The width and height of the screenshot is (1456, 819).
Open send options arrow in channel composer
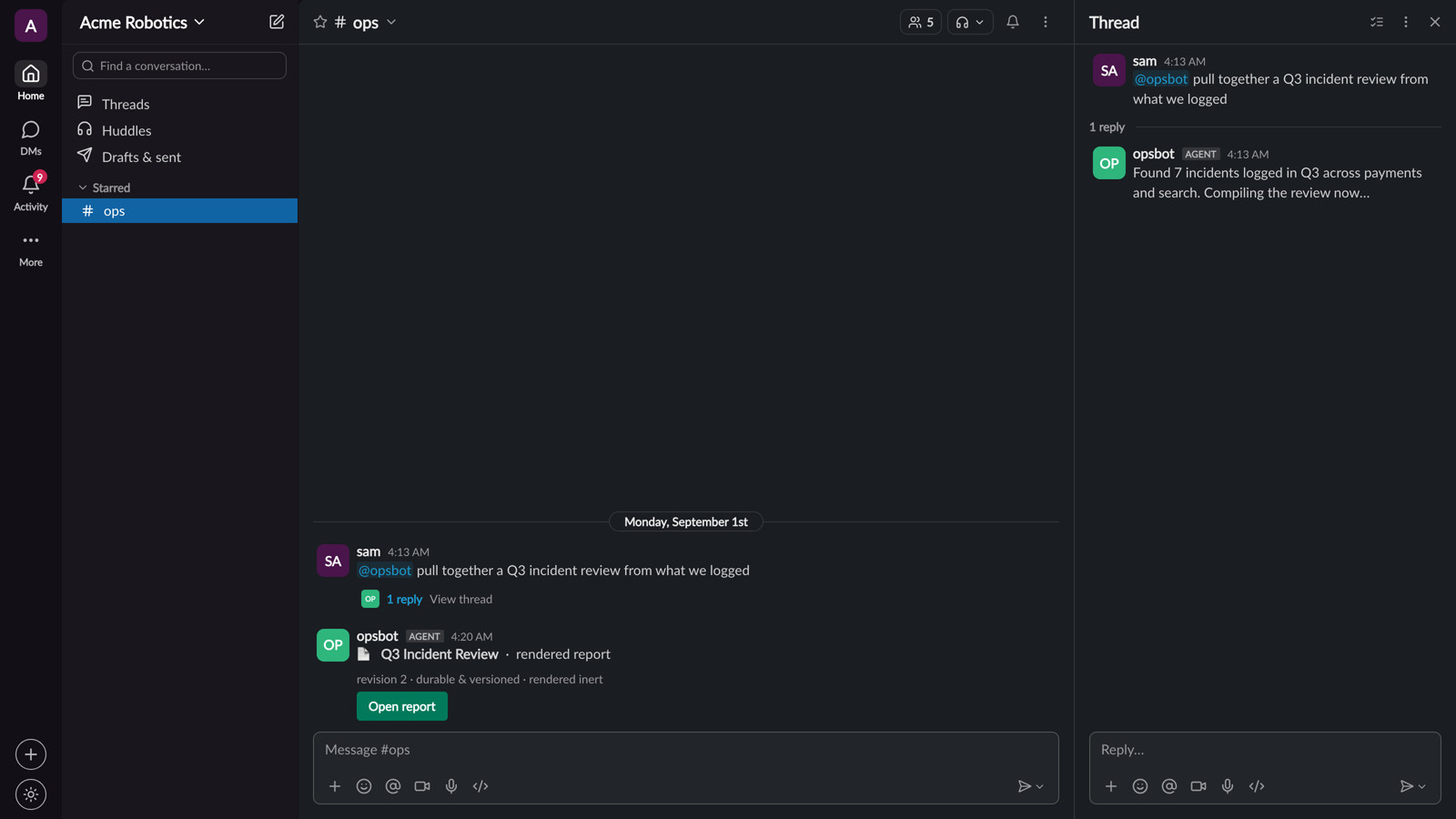[1040, 786]
